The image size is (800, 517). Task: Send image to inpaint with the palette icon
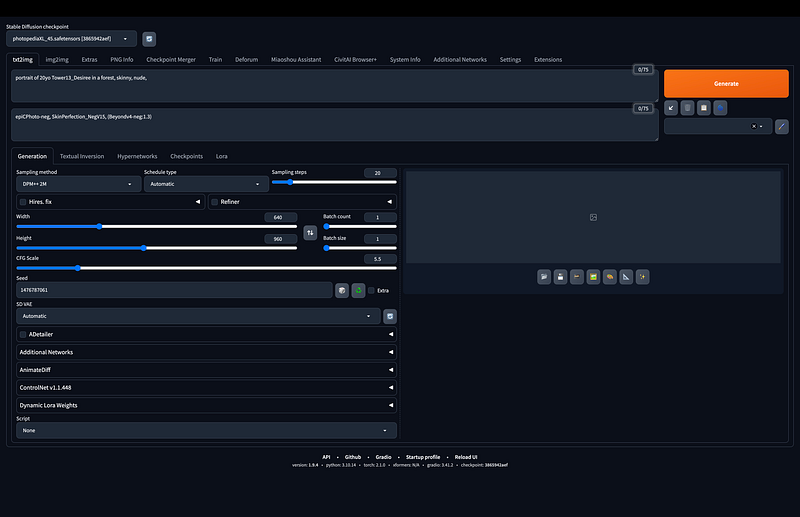[x=610, y=277]
